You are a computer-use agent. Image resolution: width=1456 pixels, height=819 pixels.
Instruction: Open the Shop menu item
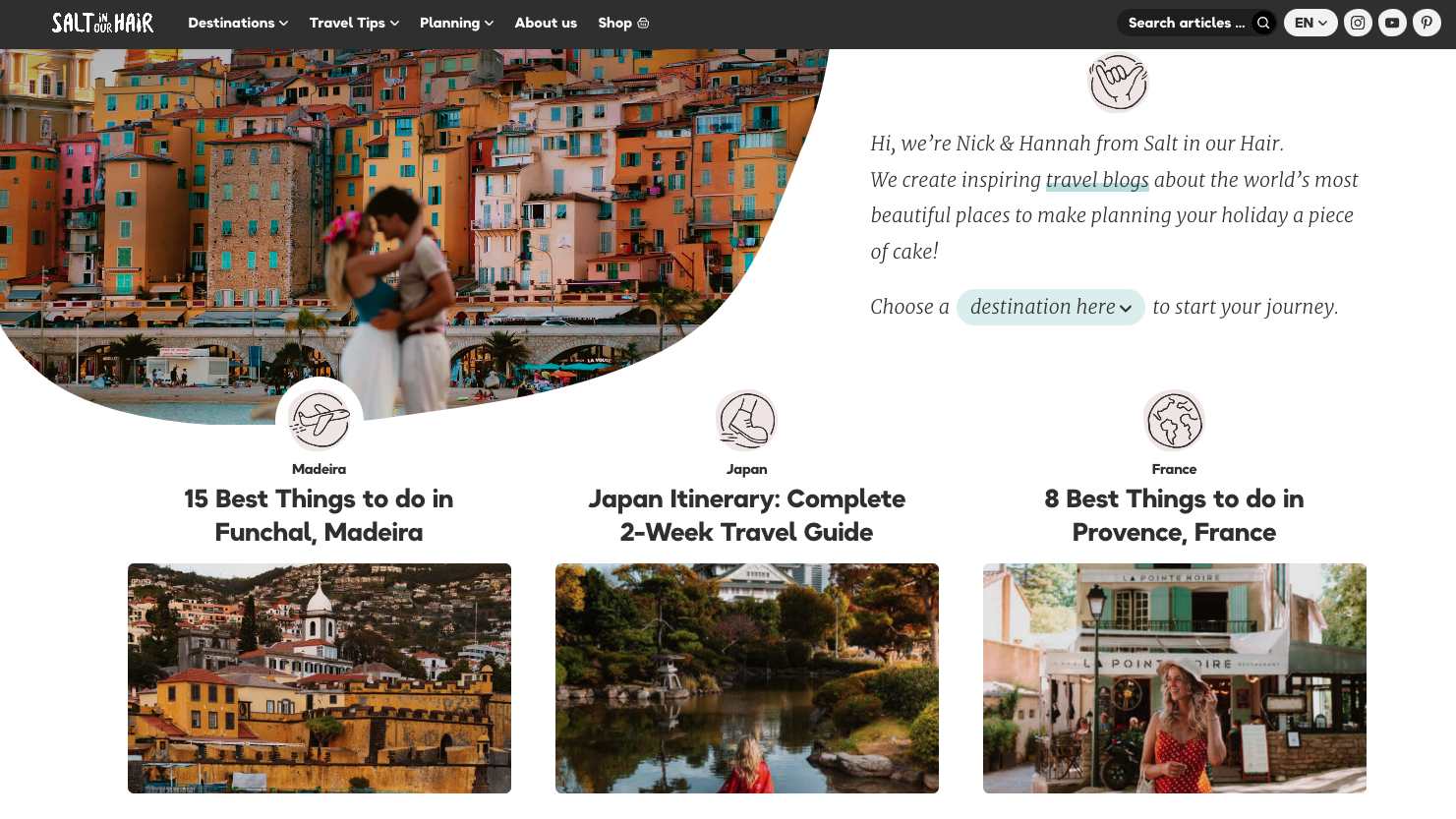[x=623, y=23]
